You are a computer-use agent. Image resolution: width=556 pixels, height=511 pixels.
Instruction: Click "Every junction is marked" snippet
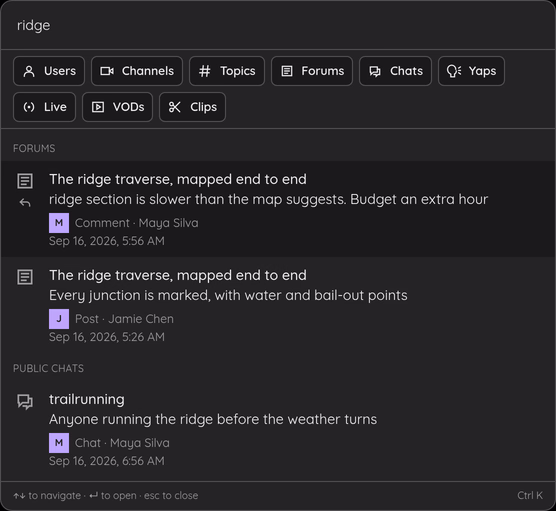pyautogui.click(x=228, y=295)
